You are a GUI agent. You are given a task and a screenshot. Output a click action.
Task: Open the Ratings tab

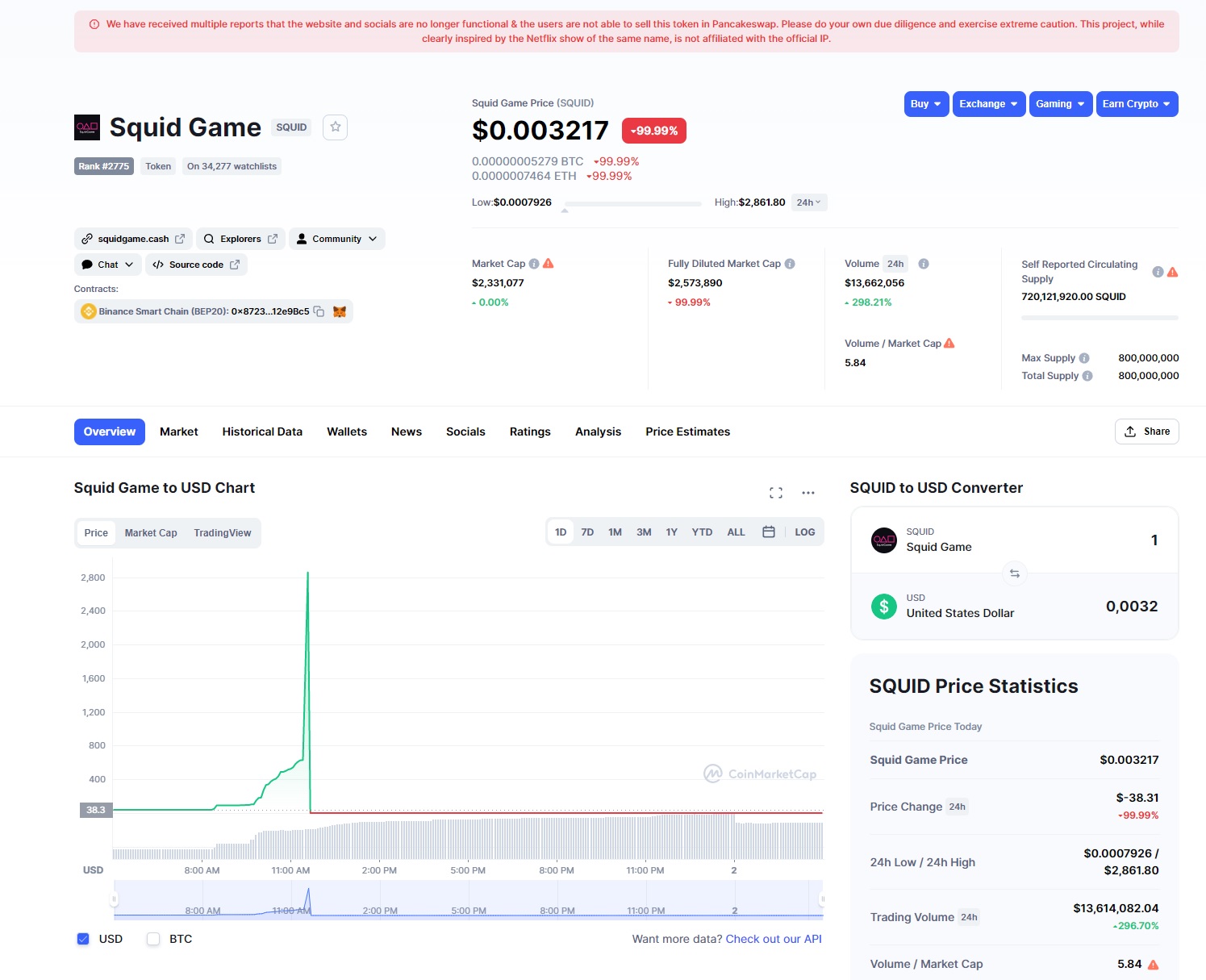pos(530,432)
